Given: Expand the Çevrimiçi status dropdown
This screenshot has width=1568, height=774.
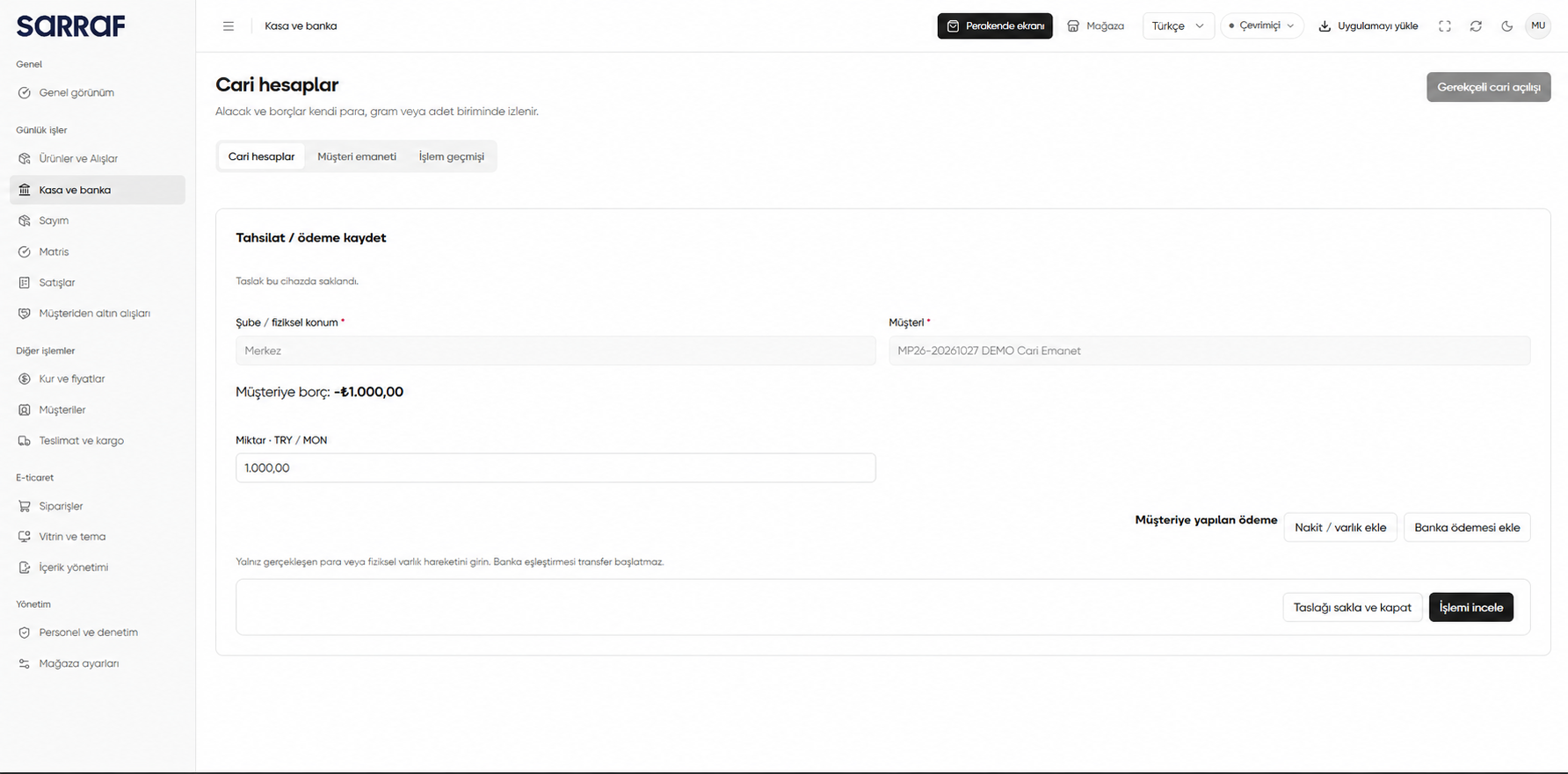Looking at the screenshot, I should 1262,26.
